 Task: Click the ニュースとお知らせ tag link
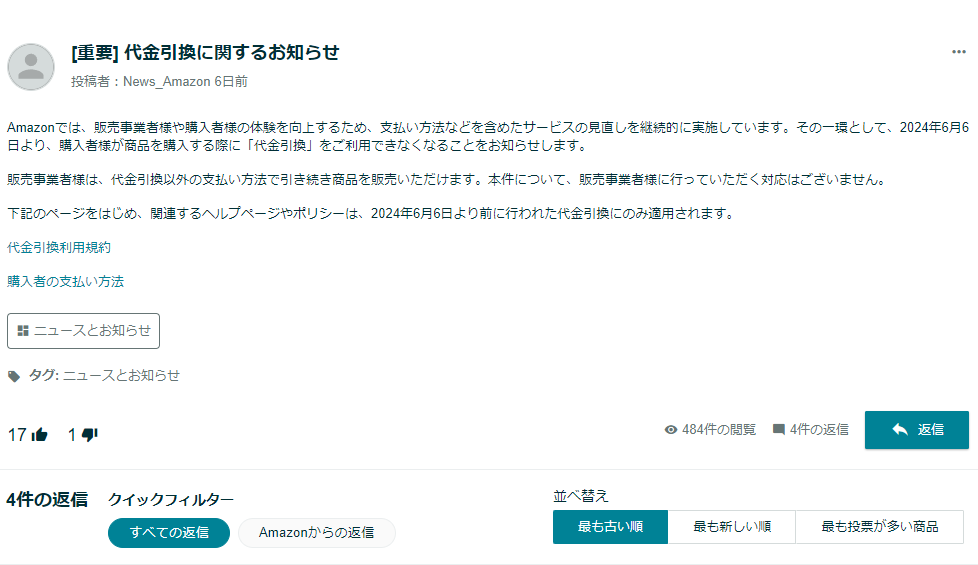point(121,376)
